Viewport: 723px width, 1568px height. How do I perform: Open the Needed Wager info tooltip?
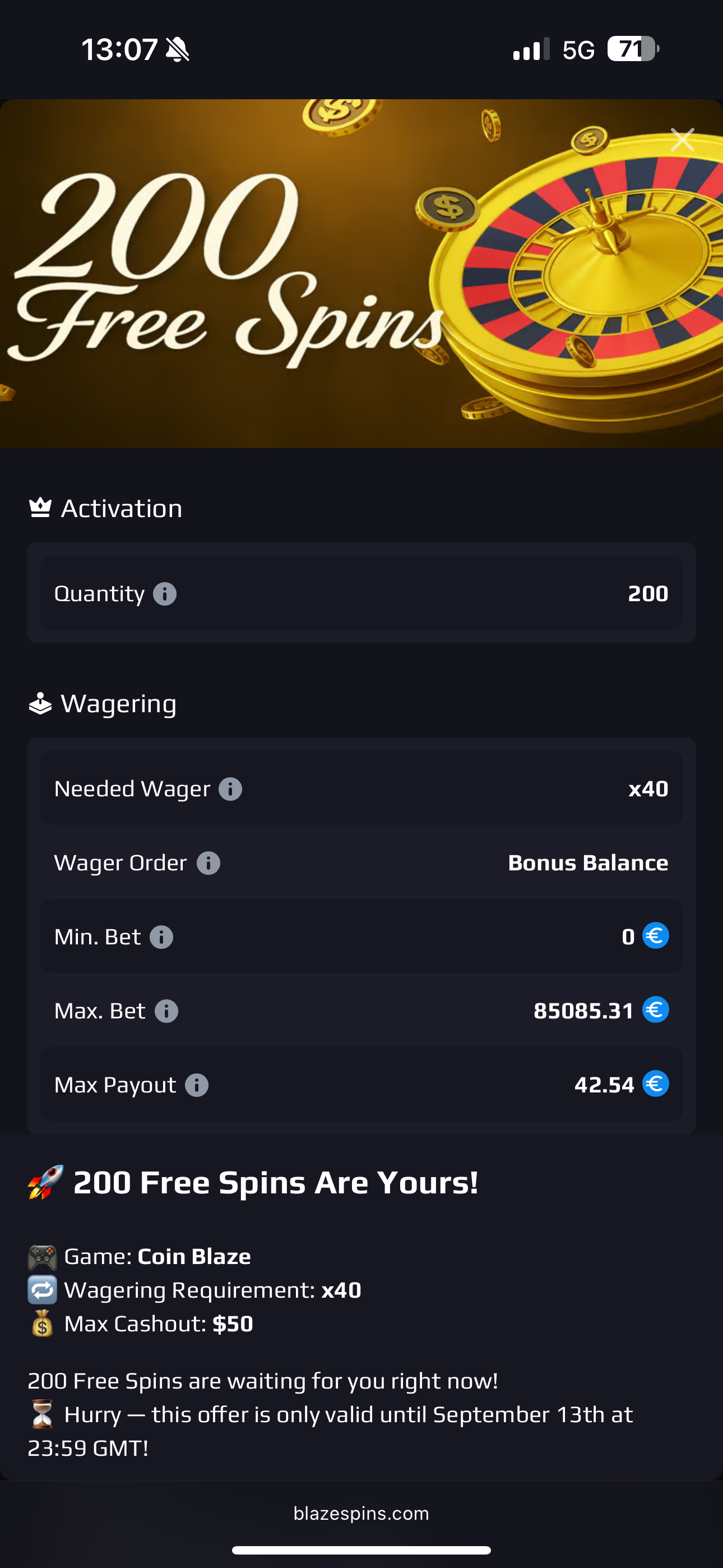click(230, 789)
